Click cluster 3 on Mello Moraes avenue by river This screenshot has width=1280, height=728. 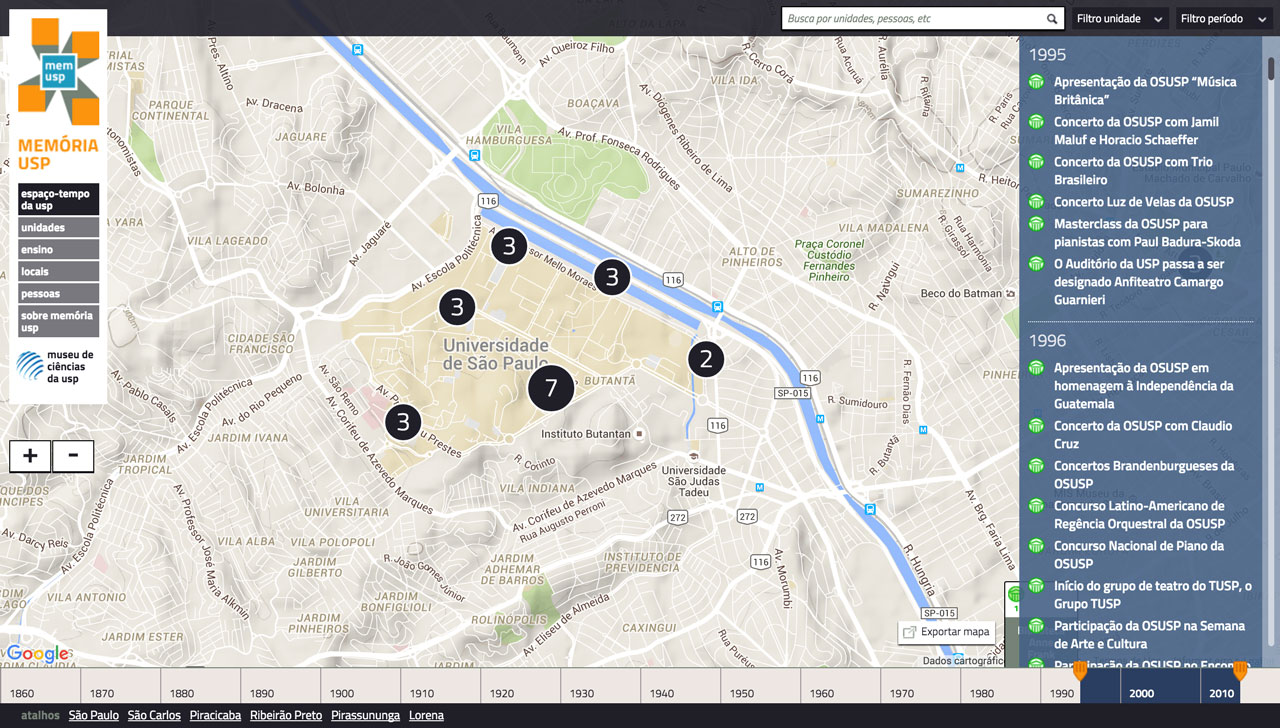coord(612,277)
